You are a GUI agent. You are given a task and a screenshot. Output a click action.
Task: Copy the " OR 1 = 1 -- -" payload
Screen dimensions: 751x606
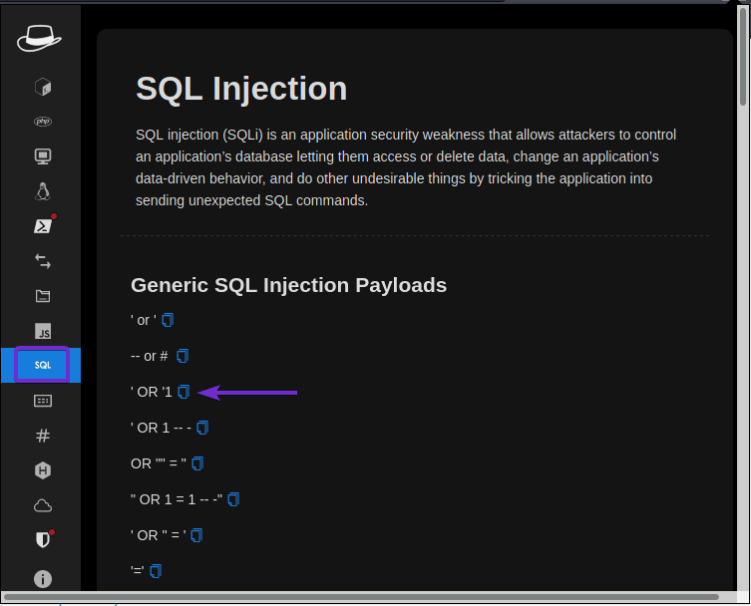click(233, 499)
